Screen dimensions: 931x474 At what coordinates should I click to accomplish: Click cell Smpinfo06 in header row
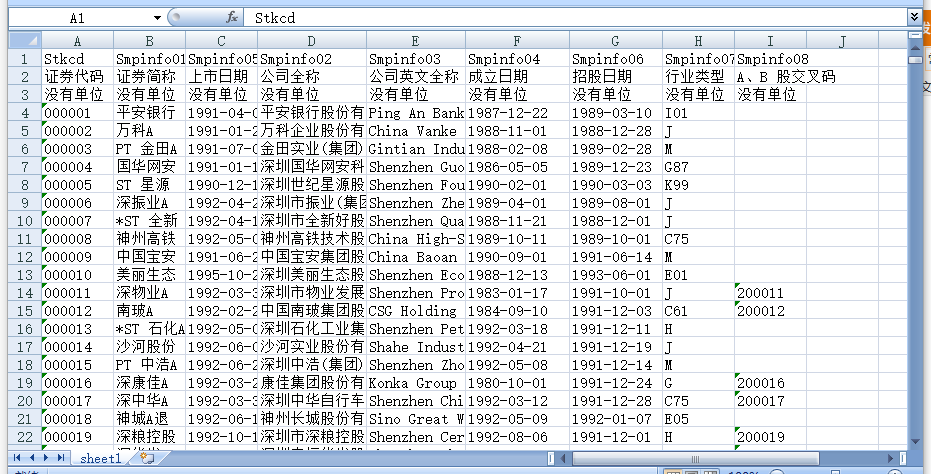616,59
